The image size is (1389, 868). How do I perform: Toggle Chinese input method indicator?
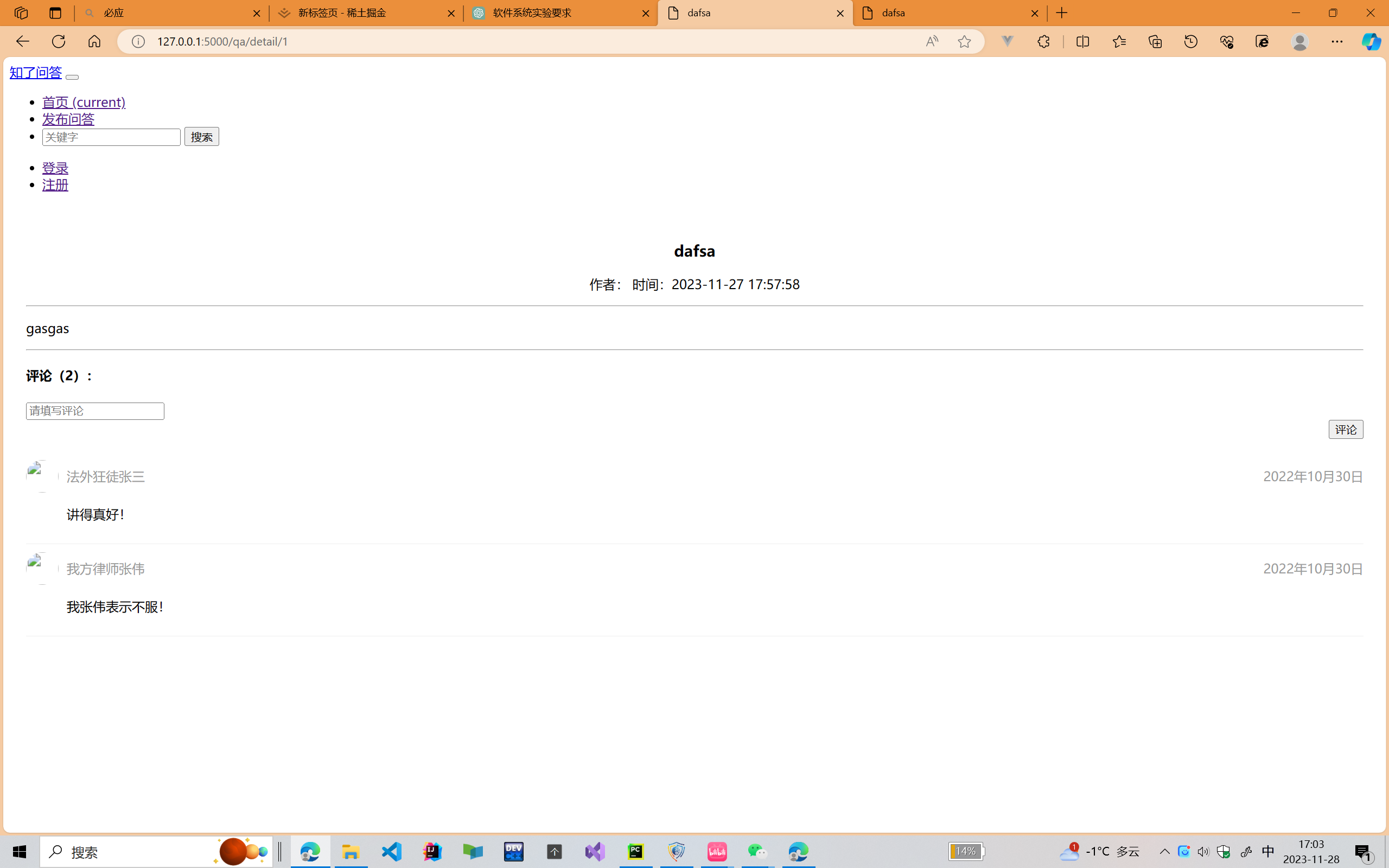click(x=1268, y=851)
